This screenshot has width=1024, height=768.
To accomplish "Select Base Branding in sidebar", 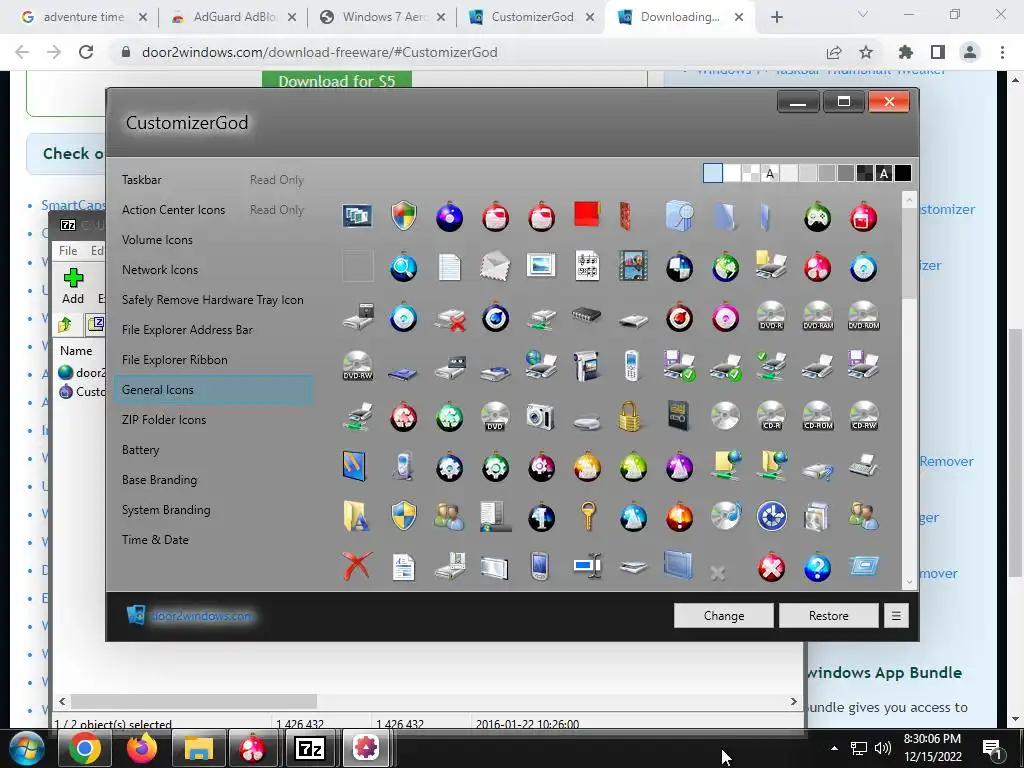I will [x=159, y=480].
